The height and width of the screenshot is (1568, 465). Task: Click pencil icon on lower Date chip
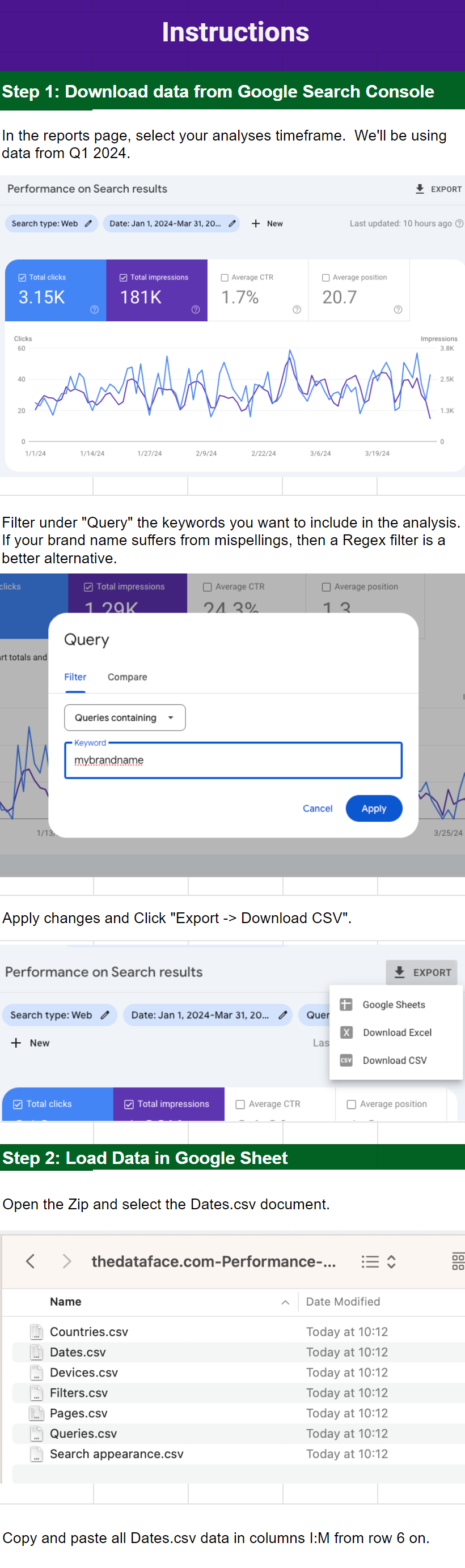click(x=283, y=1015)
